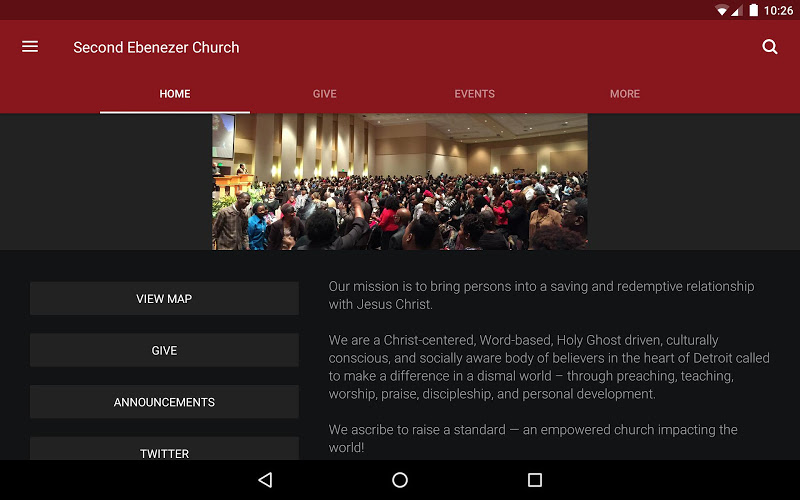This screenshot has width=800, height=500.
Task: Open the hamburger navigation menu
Action: click(30, 47)
